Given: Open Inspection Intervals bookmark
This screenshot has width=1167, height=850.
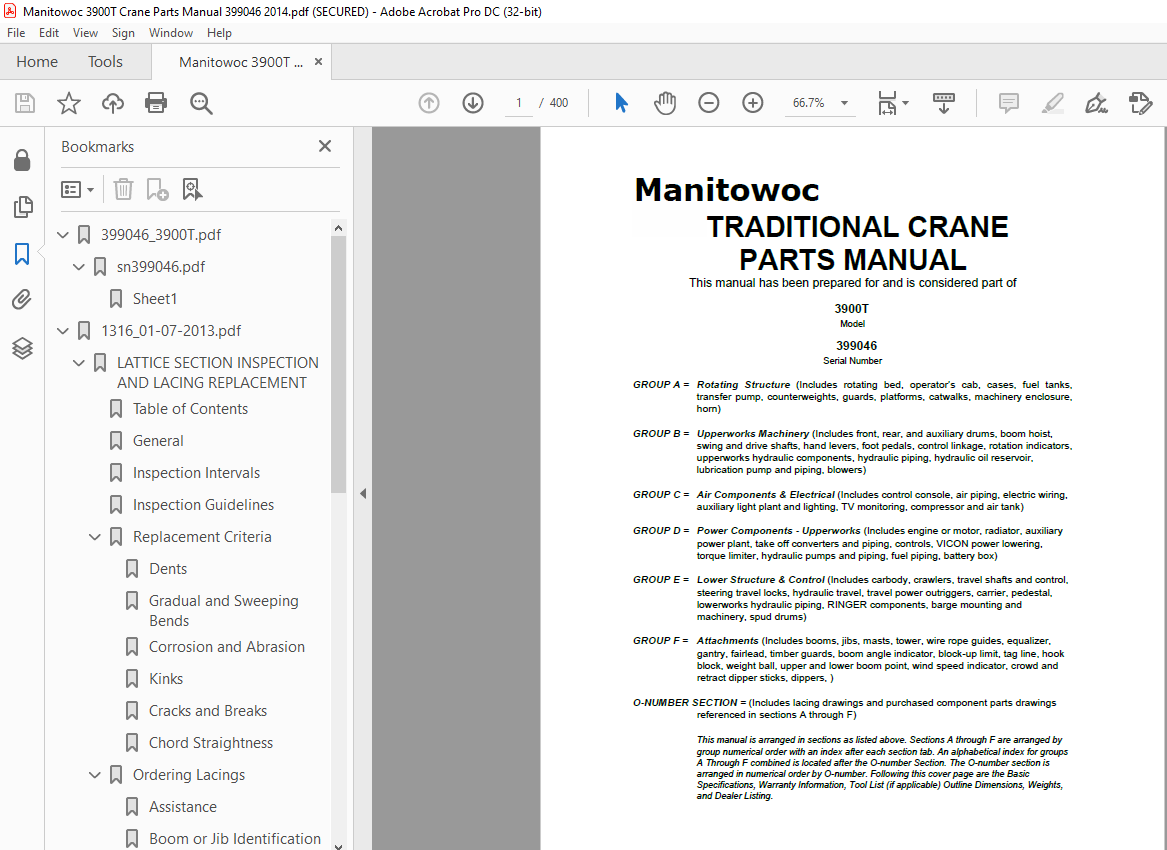Looking at the screenshot, I should [x=196, y=473].
